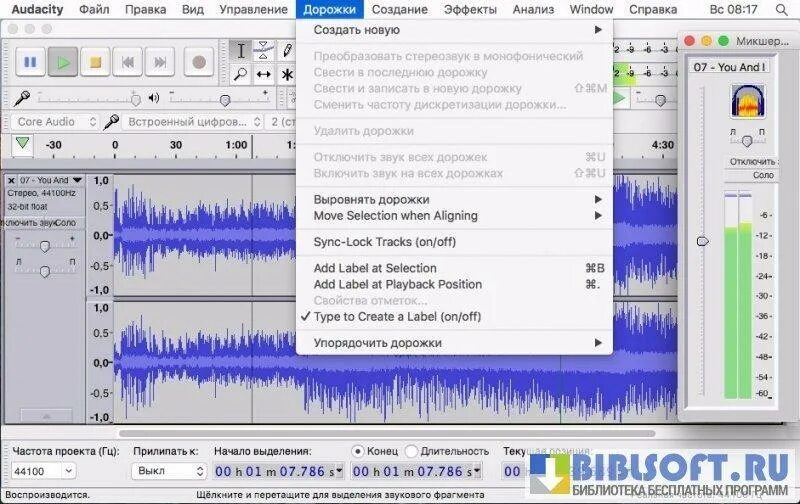Open the 'Правка' menu

pyautogui.click(x=145, y=9)
